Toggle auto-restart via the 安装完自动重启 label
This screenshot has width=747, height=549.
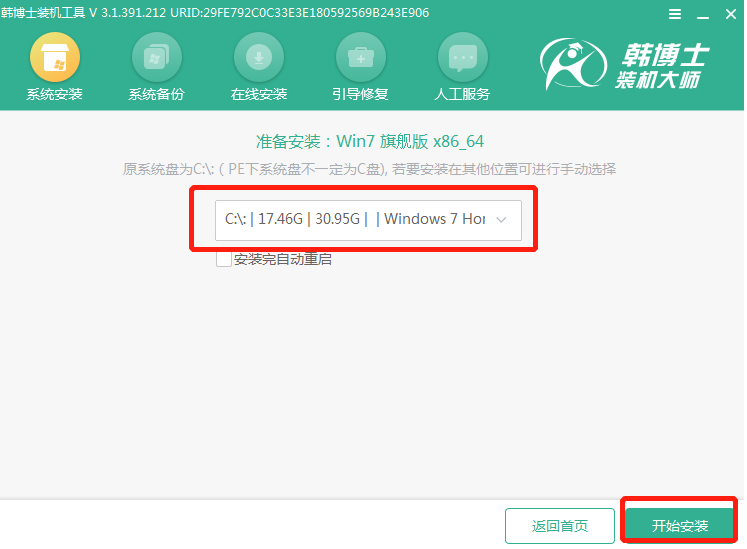283,259
